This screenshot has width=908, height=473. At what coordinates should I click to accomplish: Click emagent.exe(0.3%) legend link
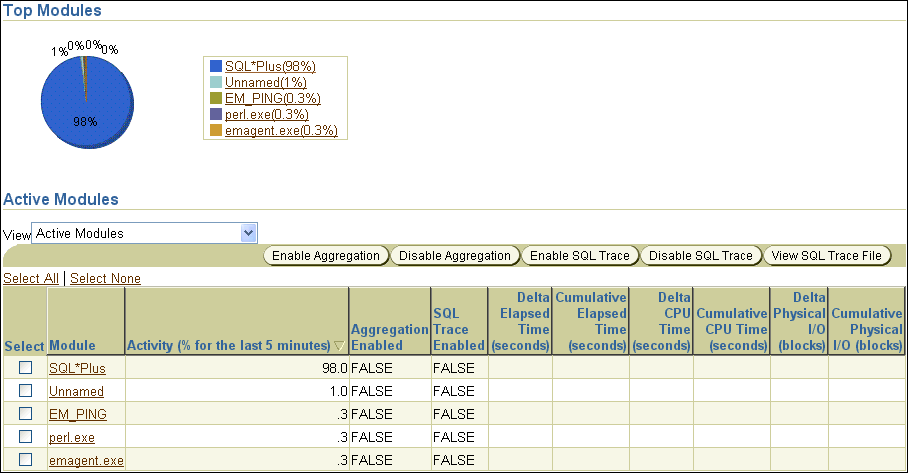[x=281, y=130]
